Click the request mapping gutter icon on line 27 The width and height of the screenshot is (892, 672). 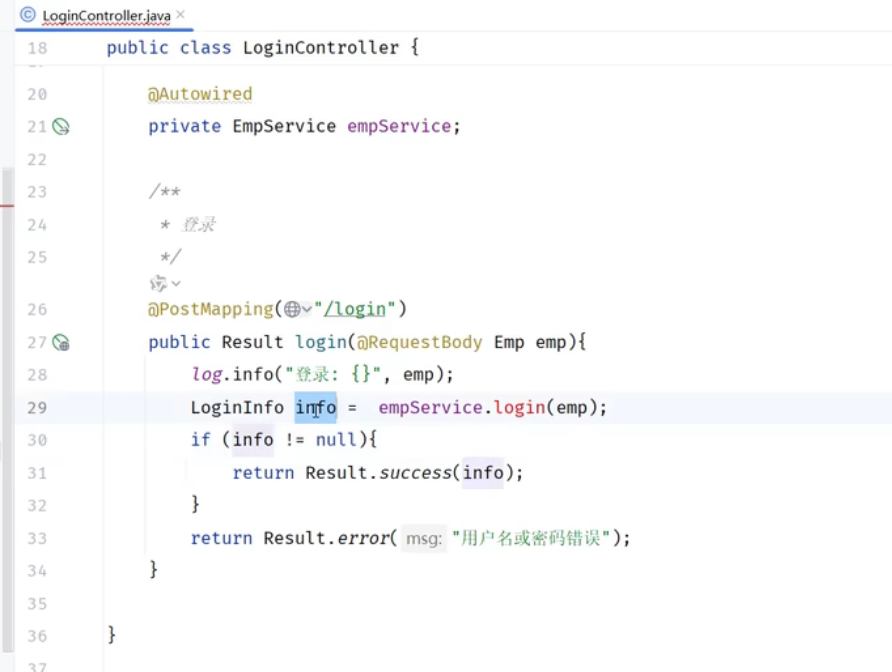point(61,343)
